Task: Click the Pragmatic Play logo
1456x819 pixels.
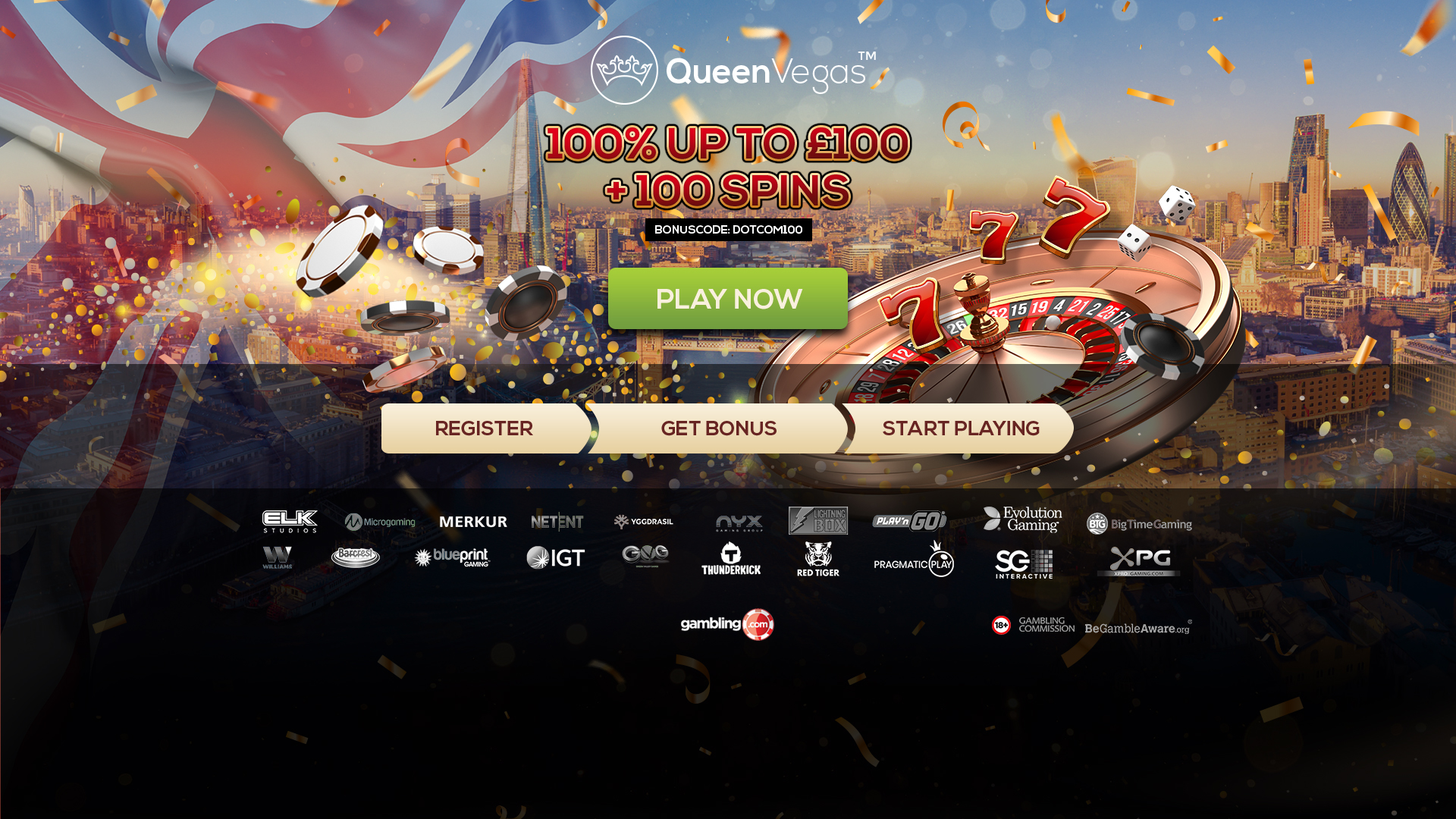Action: 914,560
